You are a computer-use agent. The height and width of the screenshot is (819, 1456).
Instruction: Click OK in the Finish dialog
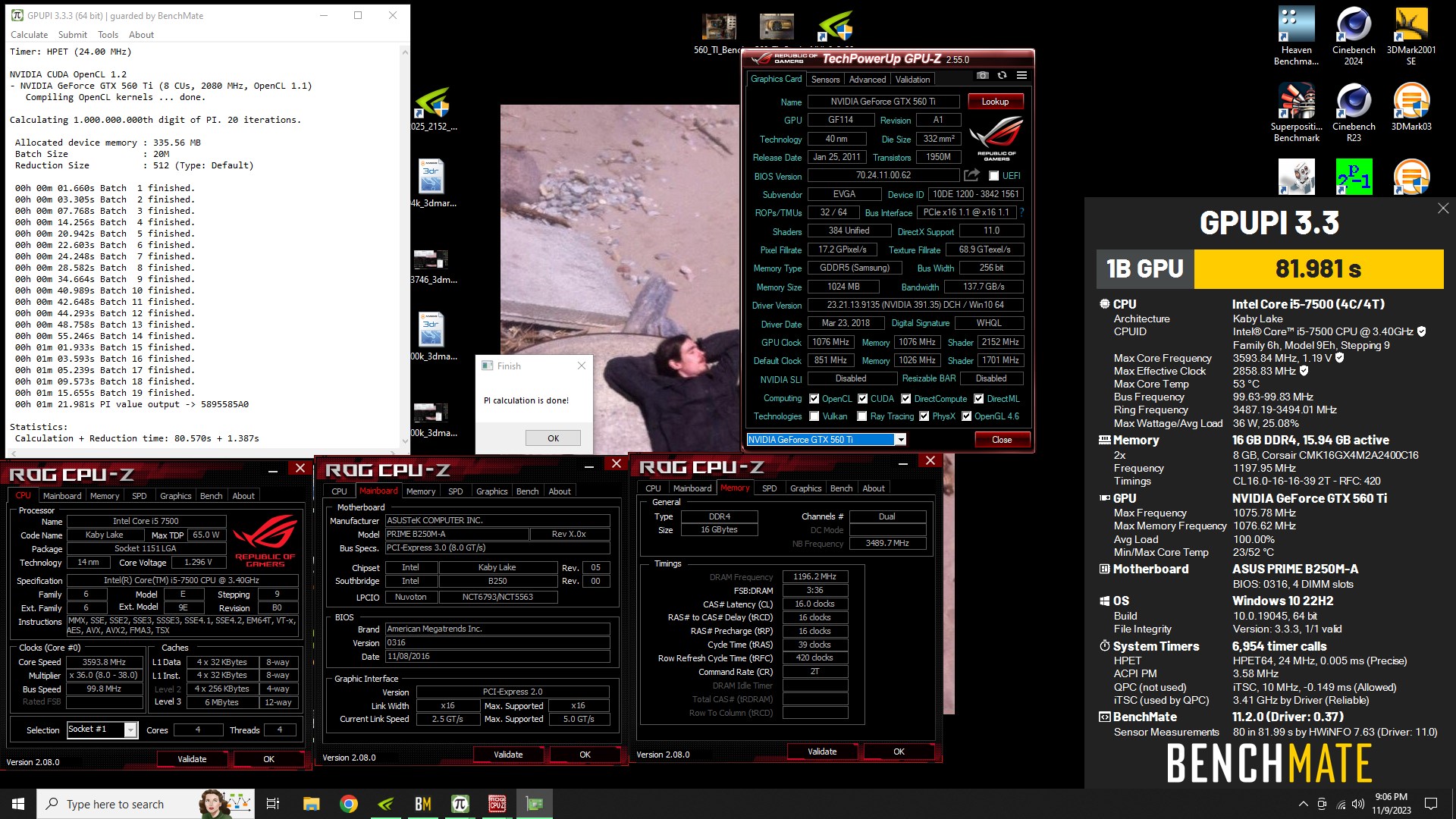pos(553,438)
